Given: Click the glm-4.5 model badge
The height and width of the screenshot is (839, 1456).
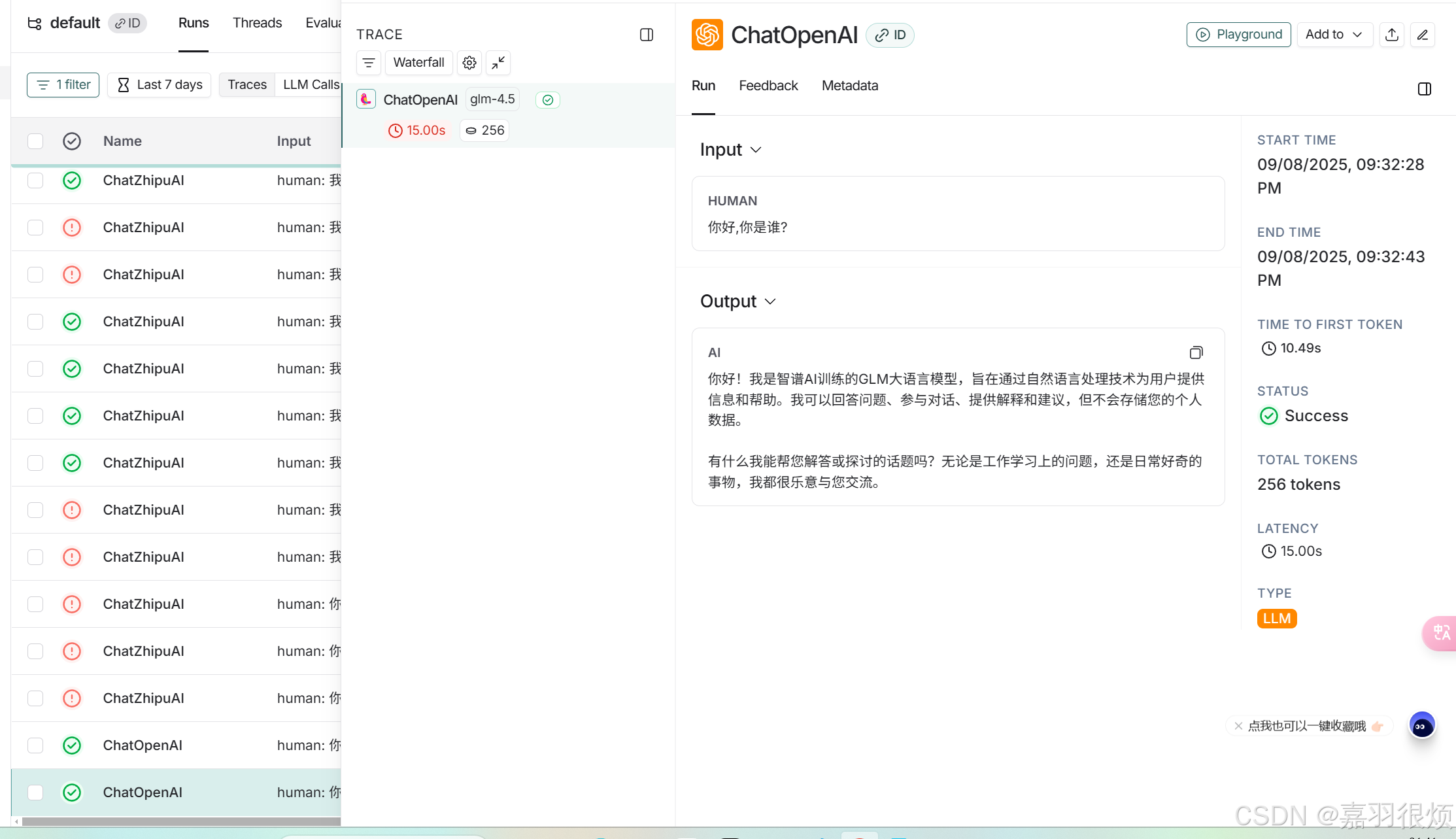Looking at the screenshot, I should 492,99.
